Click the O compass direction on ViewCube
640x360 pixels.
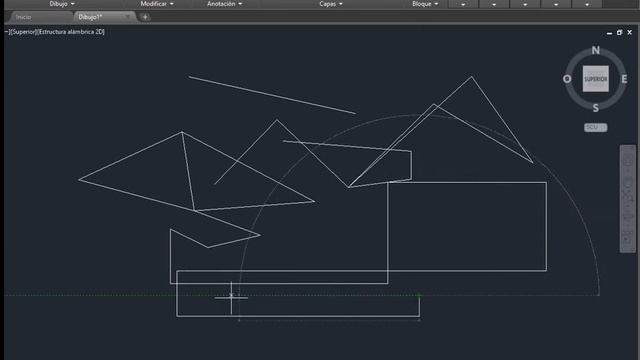pos(567,79)
